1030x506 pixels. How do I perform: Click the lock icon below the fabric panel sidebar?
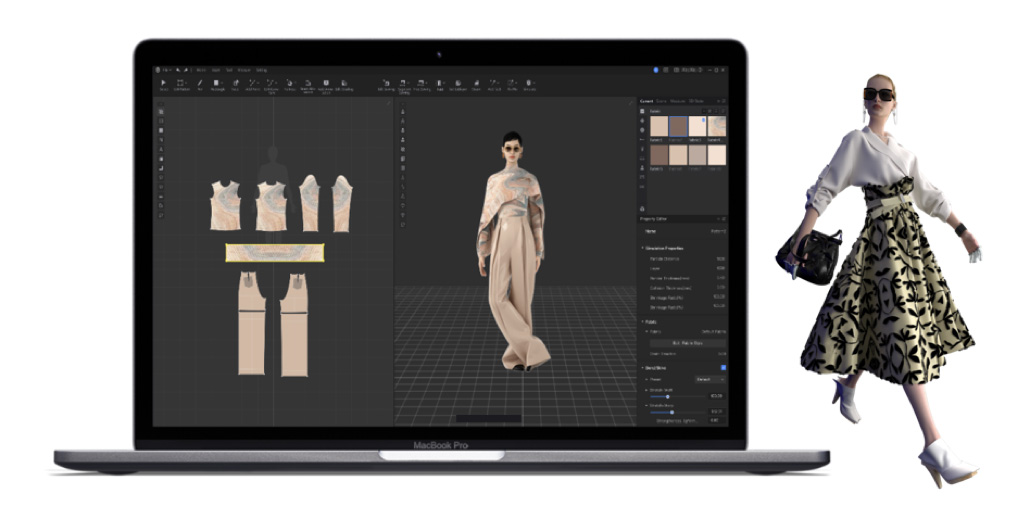tap(642, 209)
